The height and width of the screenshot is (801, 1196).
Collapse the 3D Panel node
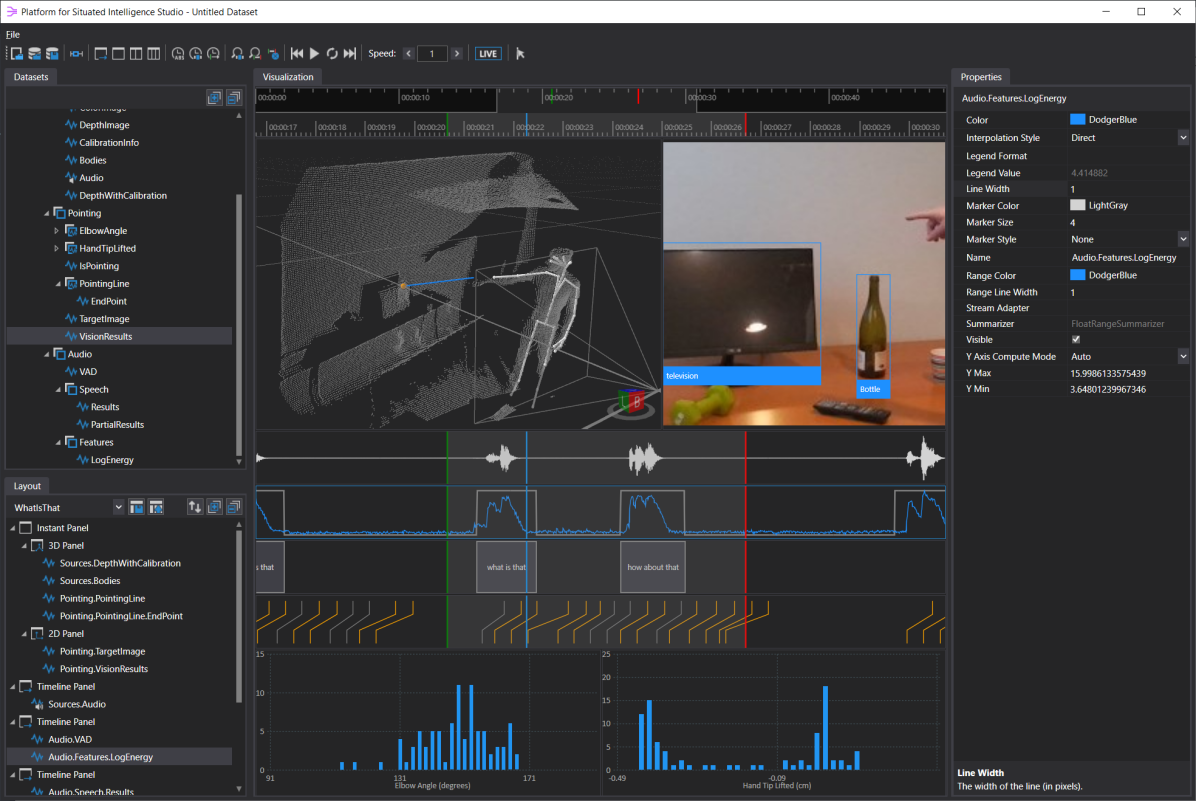click(x=24, y=545)
